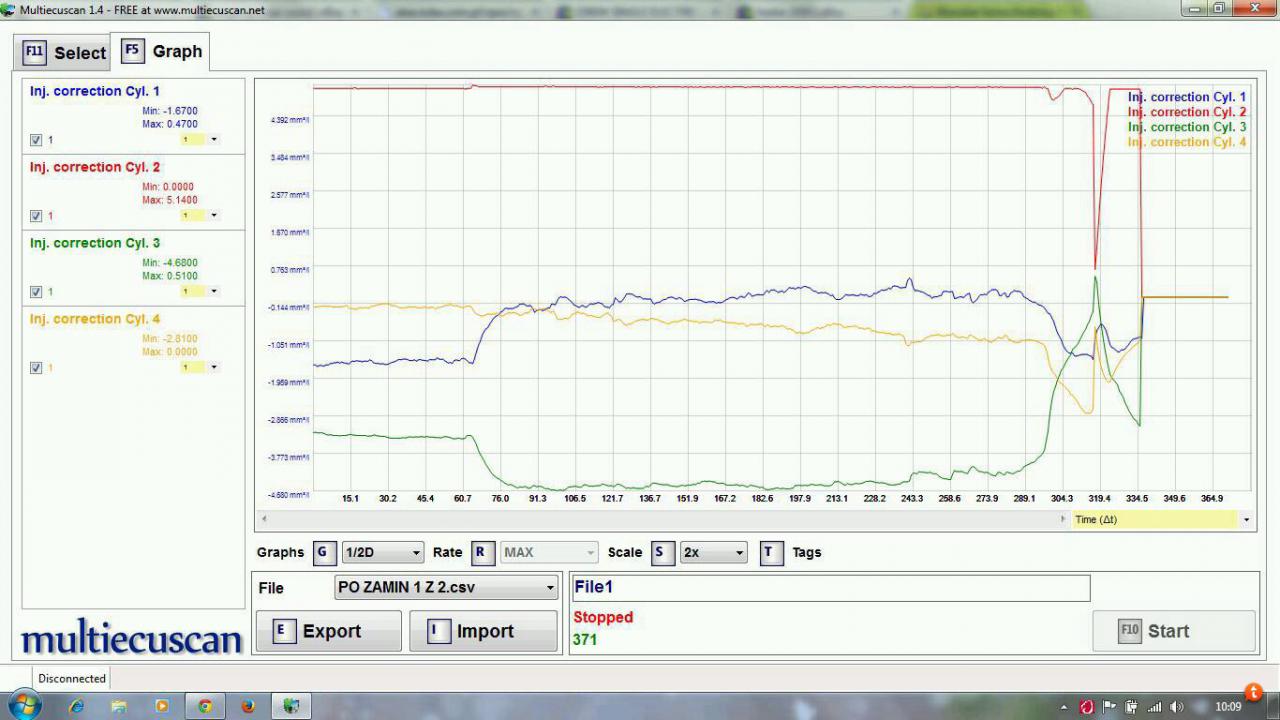Click the Inj. correction Cyl. 1 heading
The width and height of the screenshot is (1280, 720).
click(x=94, y=91)
